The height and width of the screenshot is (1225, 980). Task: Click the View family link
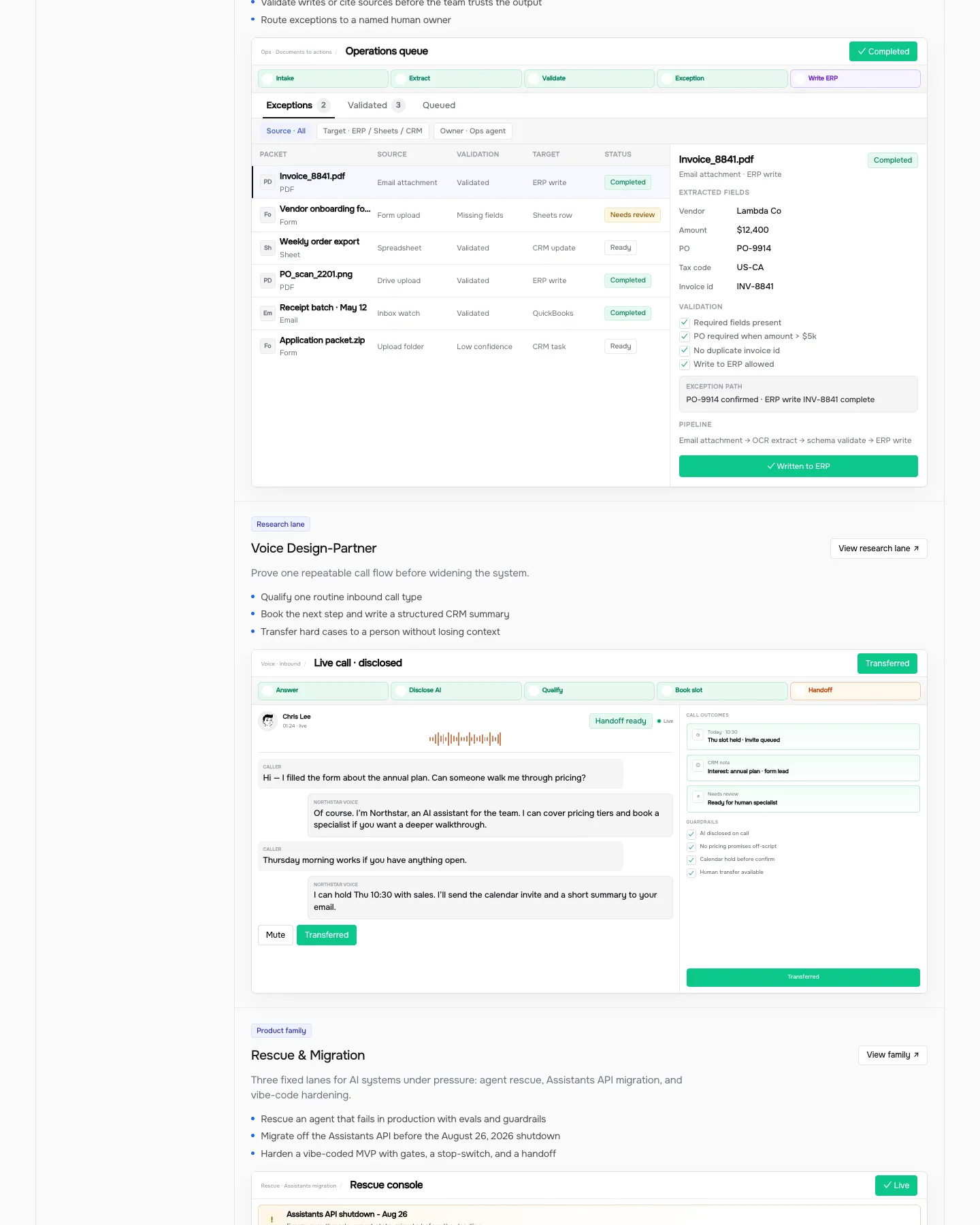(x=892, y=1055)
